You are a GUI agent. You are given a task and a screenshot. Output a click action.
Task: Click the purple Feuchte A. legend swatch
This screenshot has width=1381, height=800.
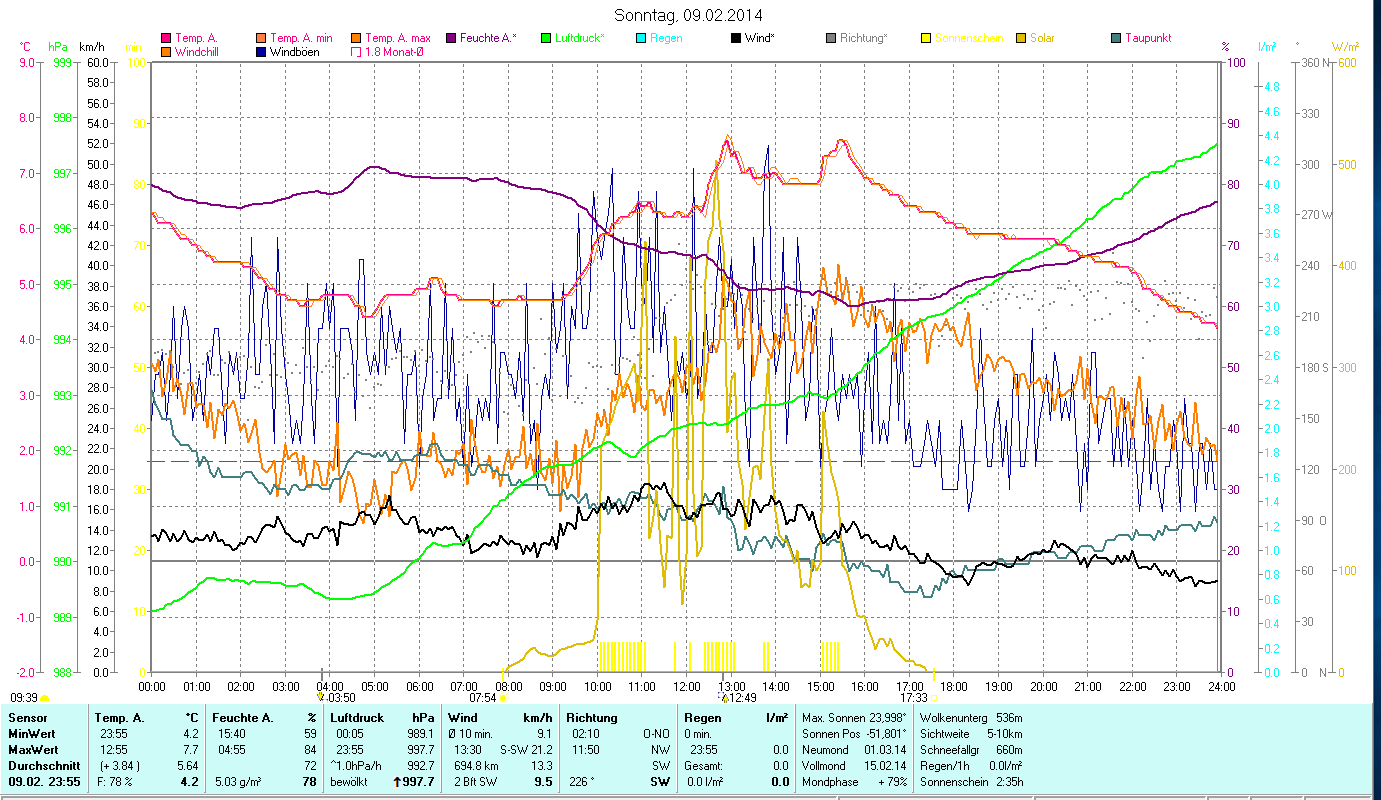coord(450,38)
